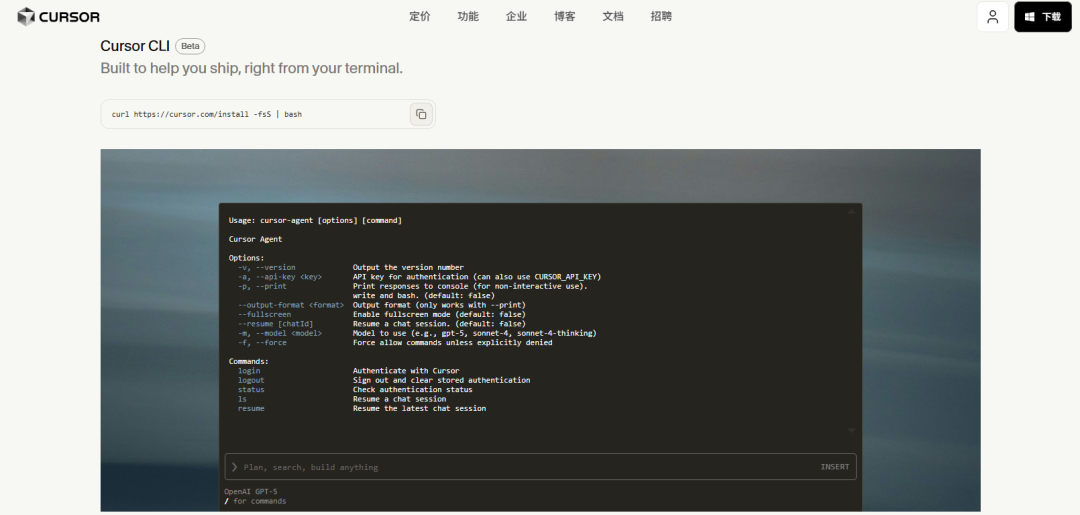Visit the 招聘 careers page
This screenshot has height=515, width=1080.
click(x=661, y=17)
